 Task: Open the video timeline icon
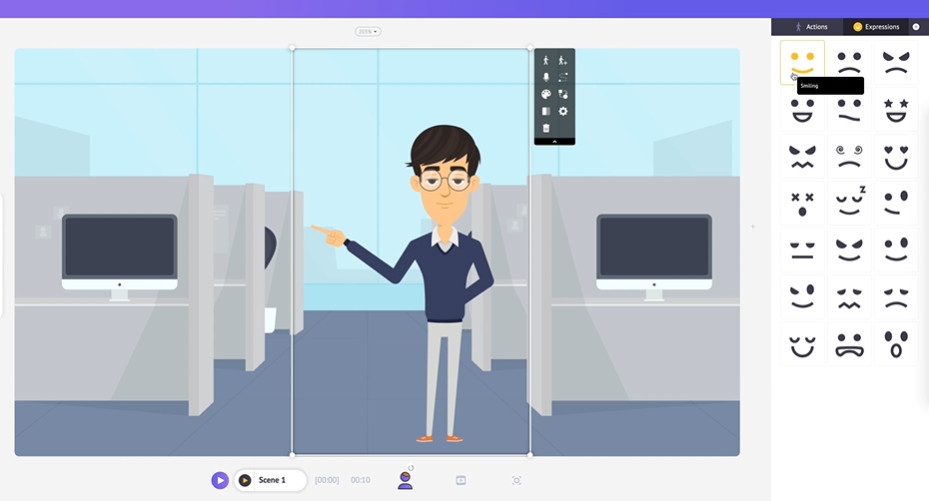coord(461,480)
